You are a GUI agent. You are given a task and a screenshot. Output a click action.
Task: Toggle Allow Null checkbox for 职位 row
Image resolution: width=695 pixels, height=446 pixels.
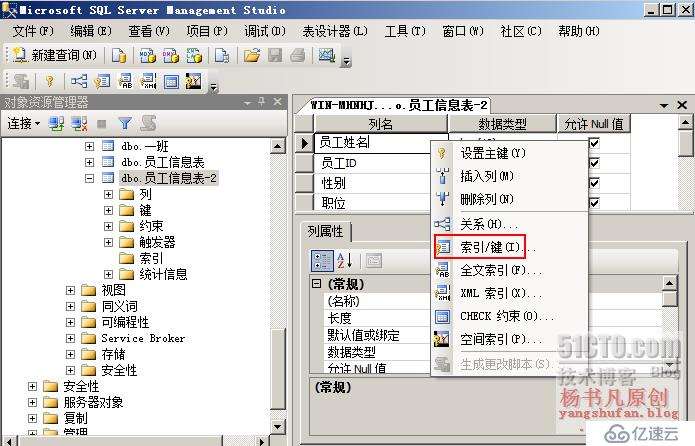coord(594,203)
